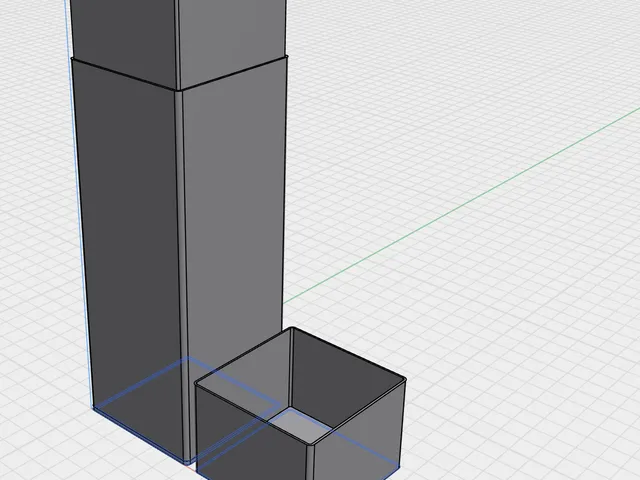Click the green axis line on grid

[x=461, y=207]
